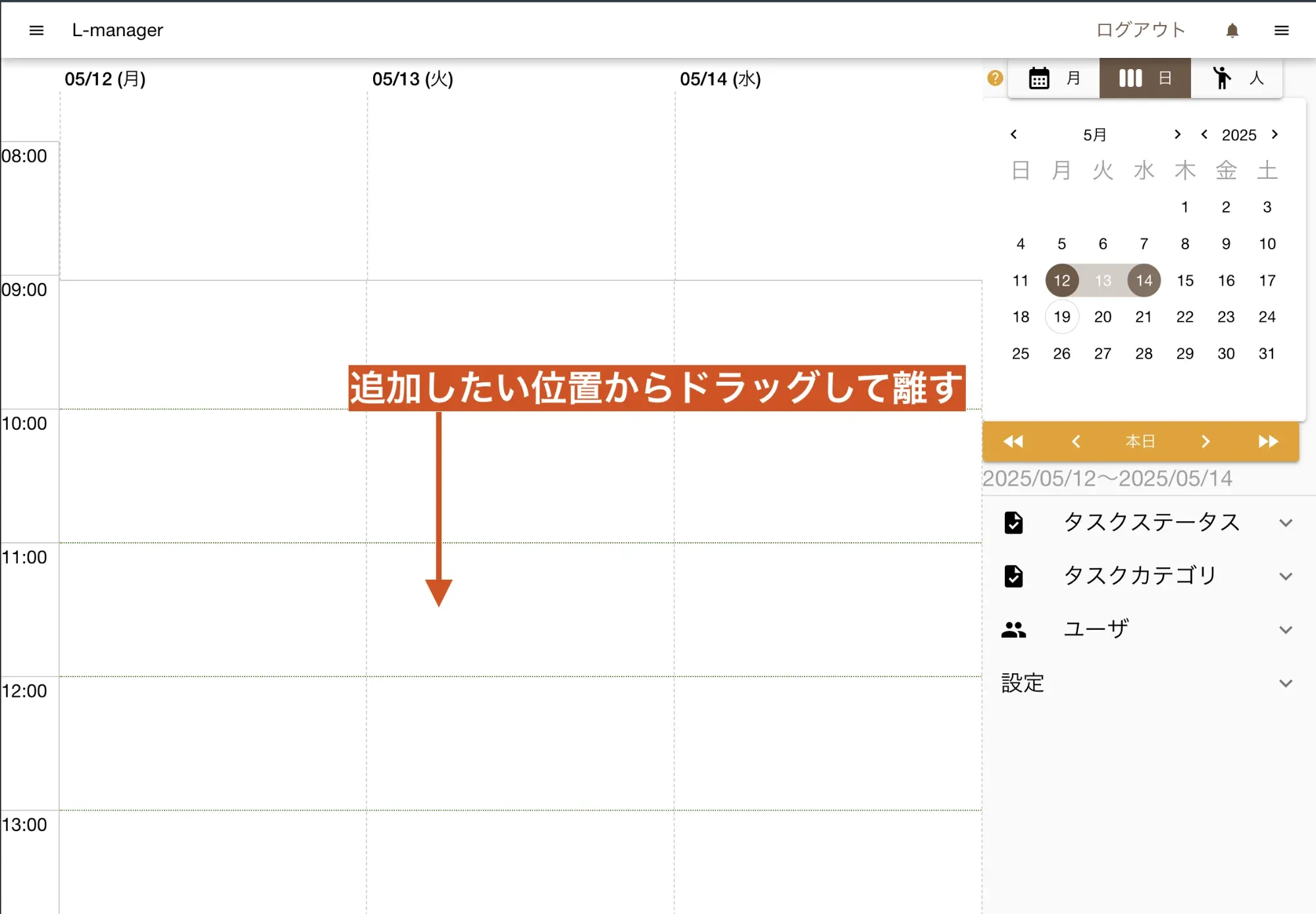1316x914 pixels.
Task: Click the document icon beside タスクステータス
Action: coord(1013,522)
